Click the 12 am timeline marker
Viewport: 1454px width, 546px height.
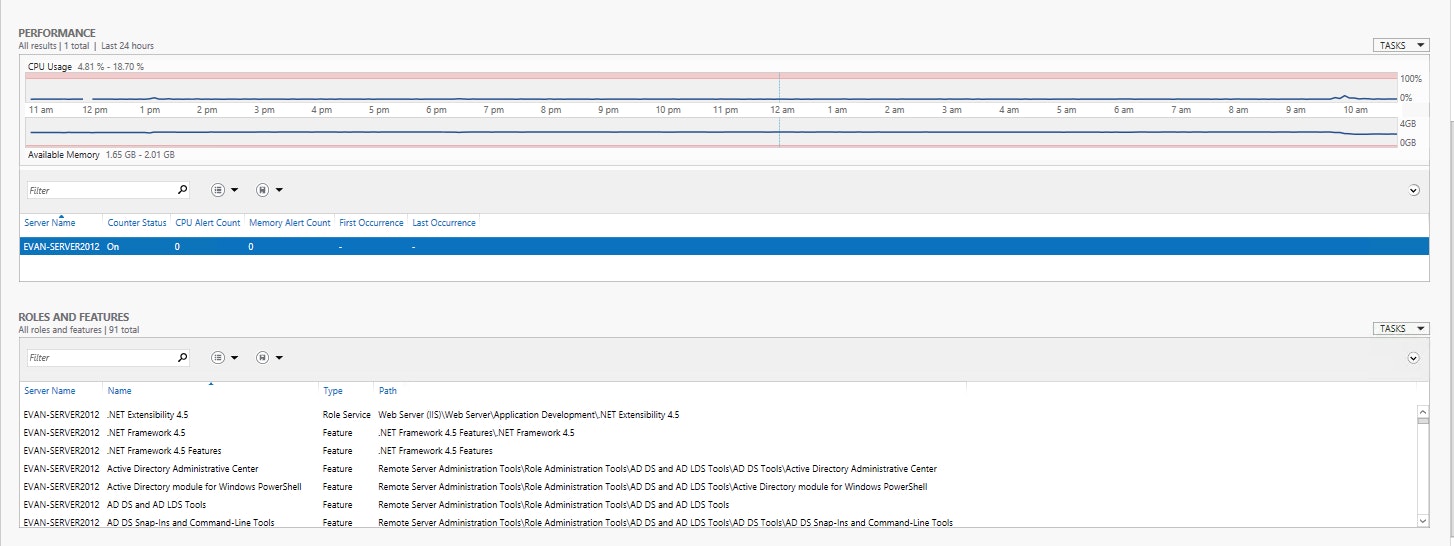coord(781,109)
